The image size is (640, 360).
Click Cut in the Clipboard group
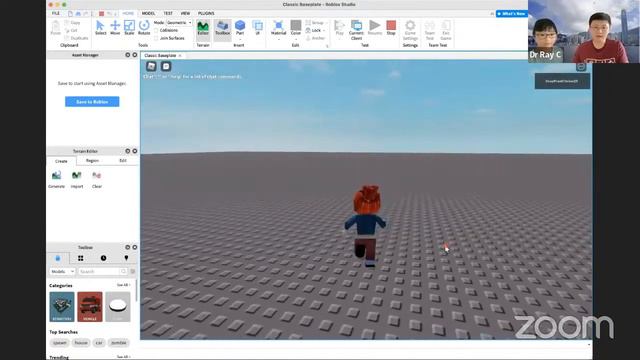pyautogui.click(x=71, y=31)
